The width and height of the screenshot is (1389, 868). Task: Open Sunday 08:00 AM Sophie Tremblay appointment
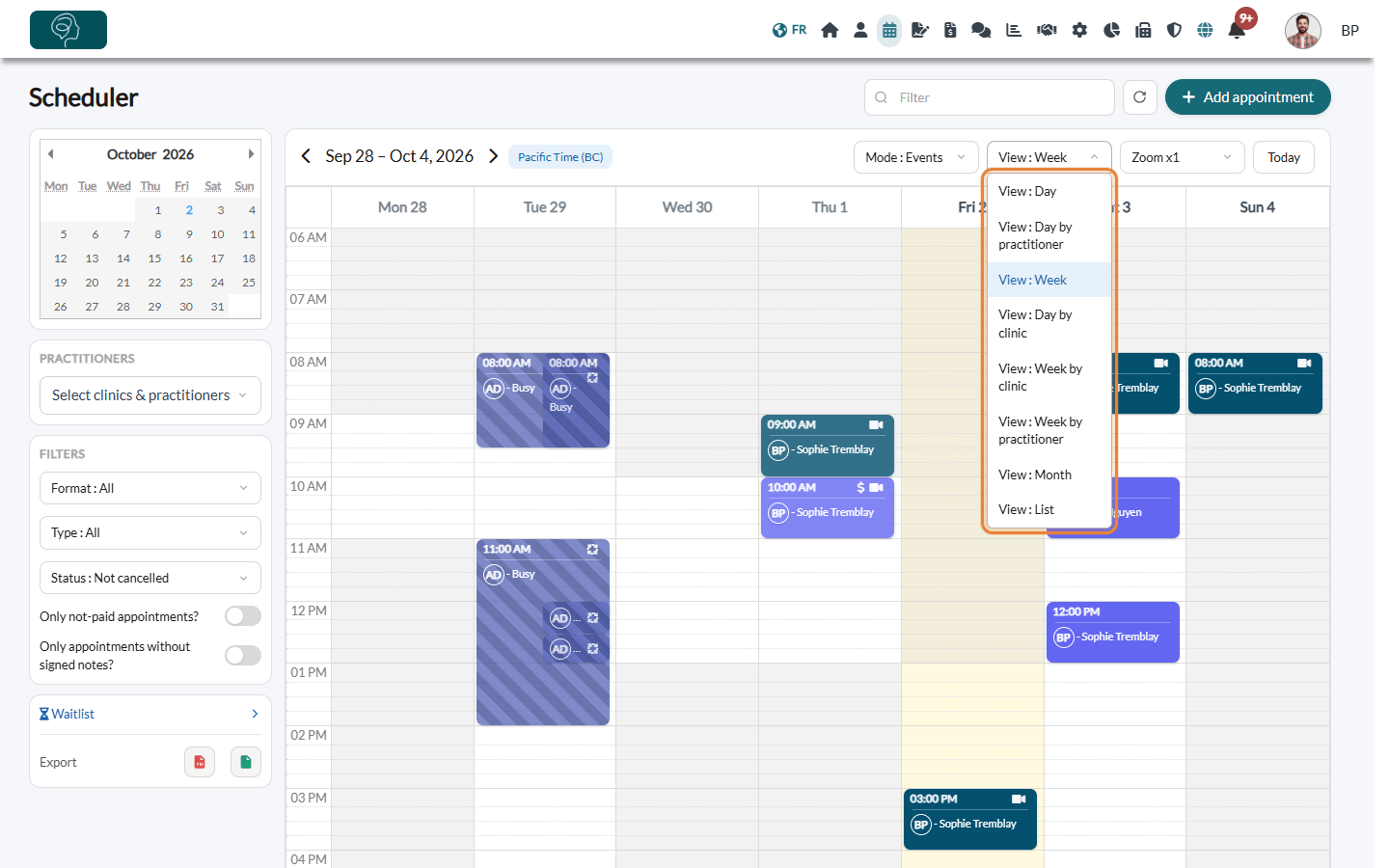[x=1255, y=383]
